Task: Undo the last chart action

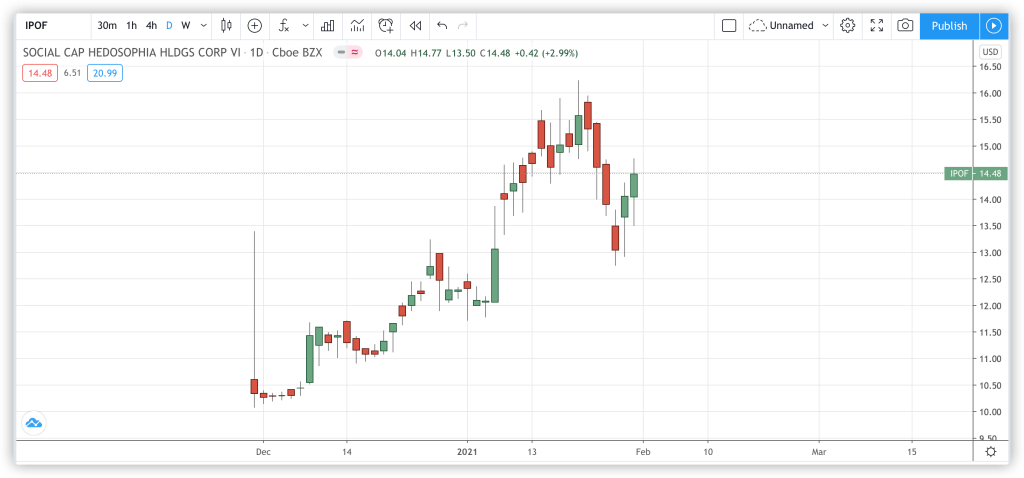Action: (x=442, y=25)
